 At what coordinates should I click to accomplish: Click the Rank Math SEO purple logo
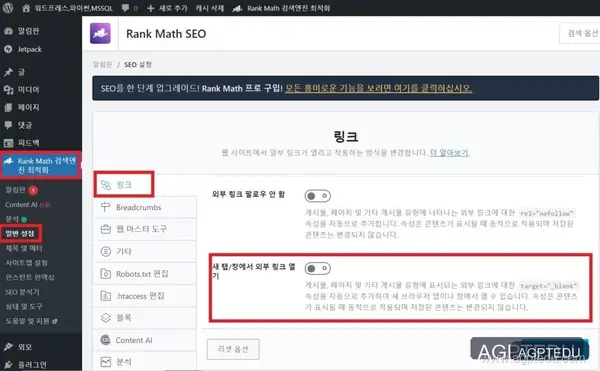pos(100,33)
